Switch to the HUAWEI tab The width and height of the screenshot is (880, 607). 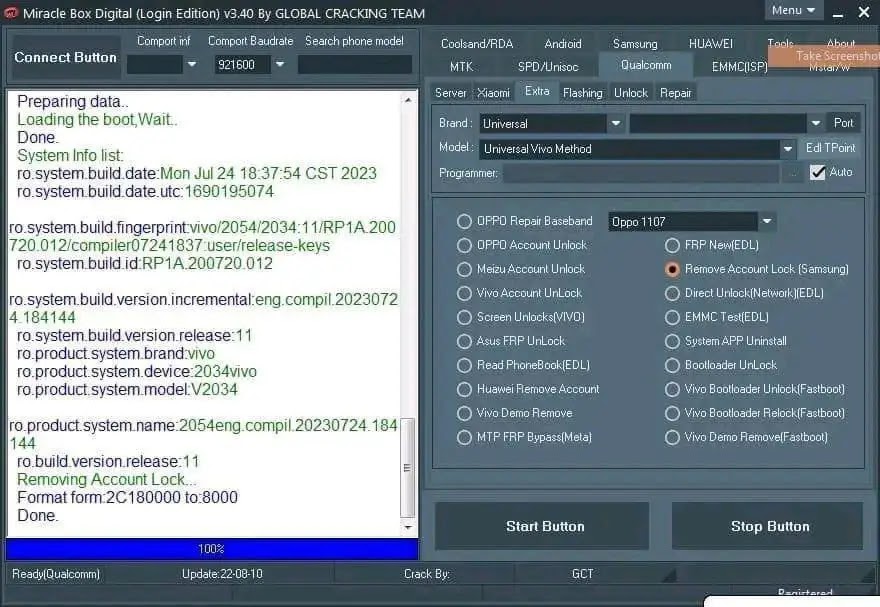(711, 44)
